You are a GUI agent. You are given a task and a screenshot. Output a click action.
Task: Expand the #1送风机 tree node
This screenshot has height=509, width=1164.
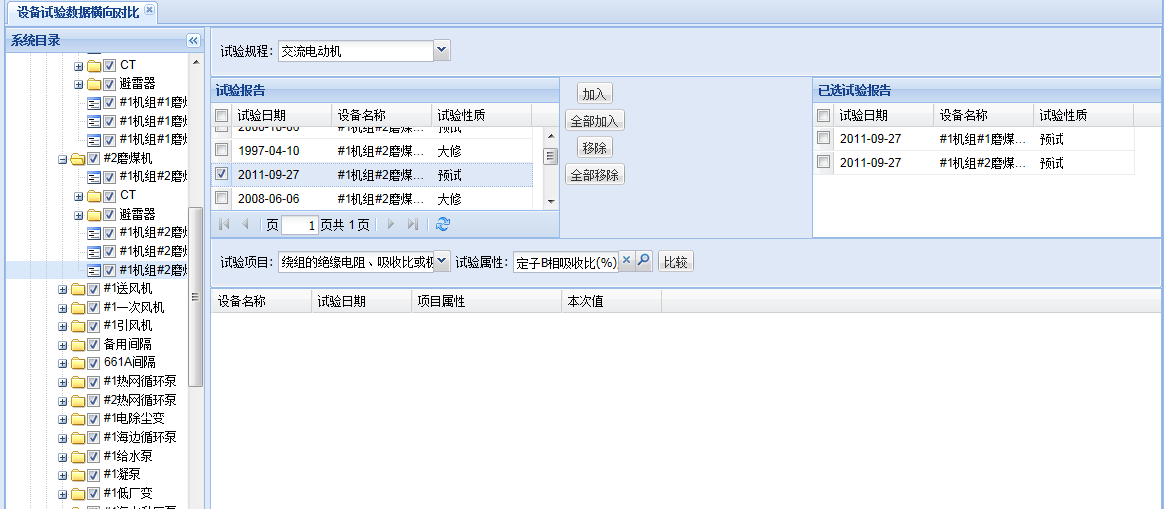click(x=63, y=289)
